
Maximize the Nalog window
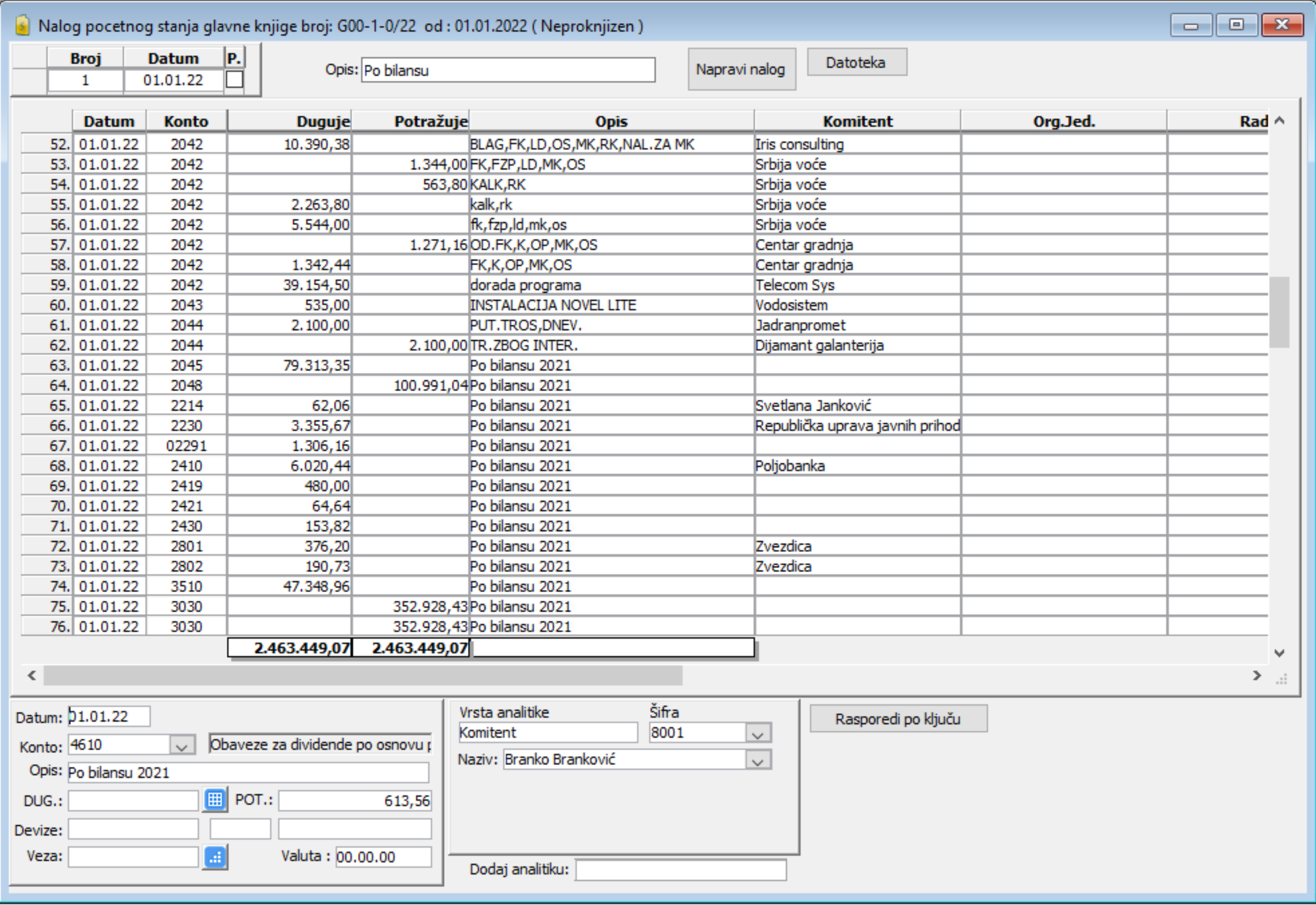1236,25
